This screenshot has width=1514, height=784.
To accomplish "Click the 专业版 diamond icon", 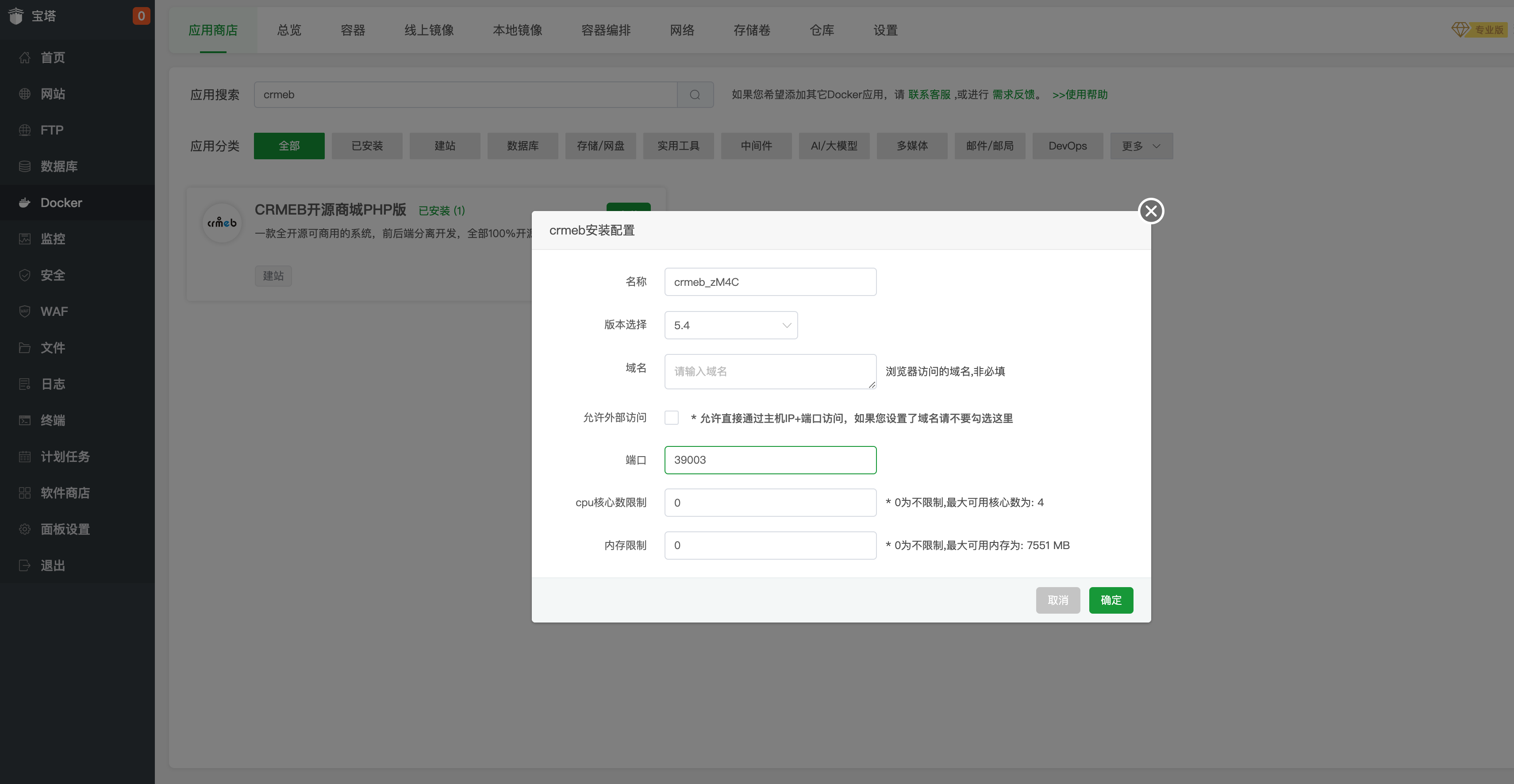I will [x=1460, y=29].
